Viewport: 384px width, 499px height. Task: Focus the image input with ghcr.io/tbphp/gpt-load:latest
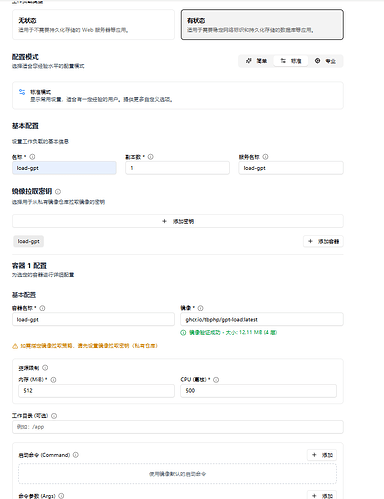[x=262, y=319]
